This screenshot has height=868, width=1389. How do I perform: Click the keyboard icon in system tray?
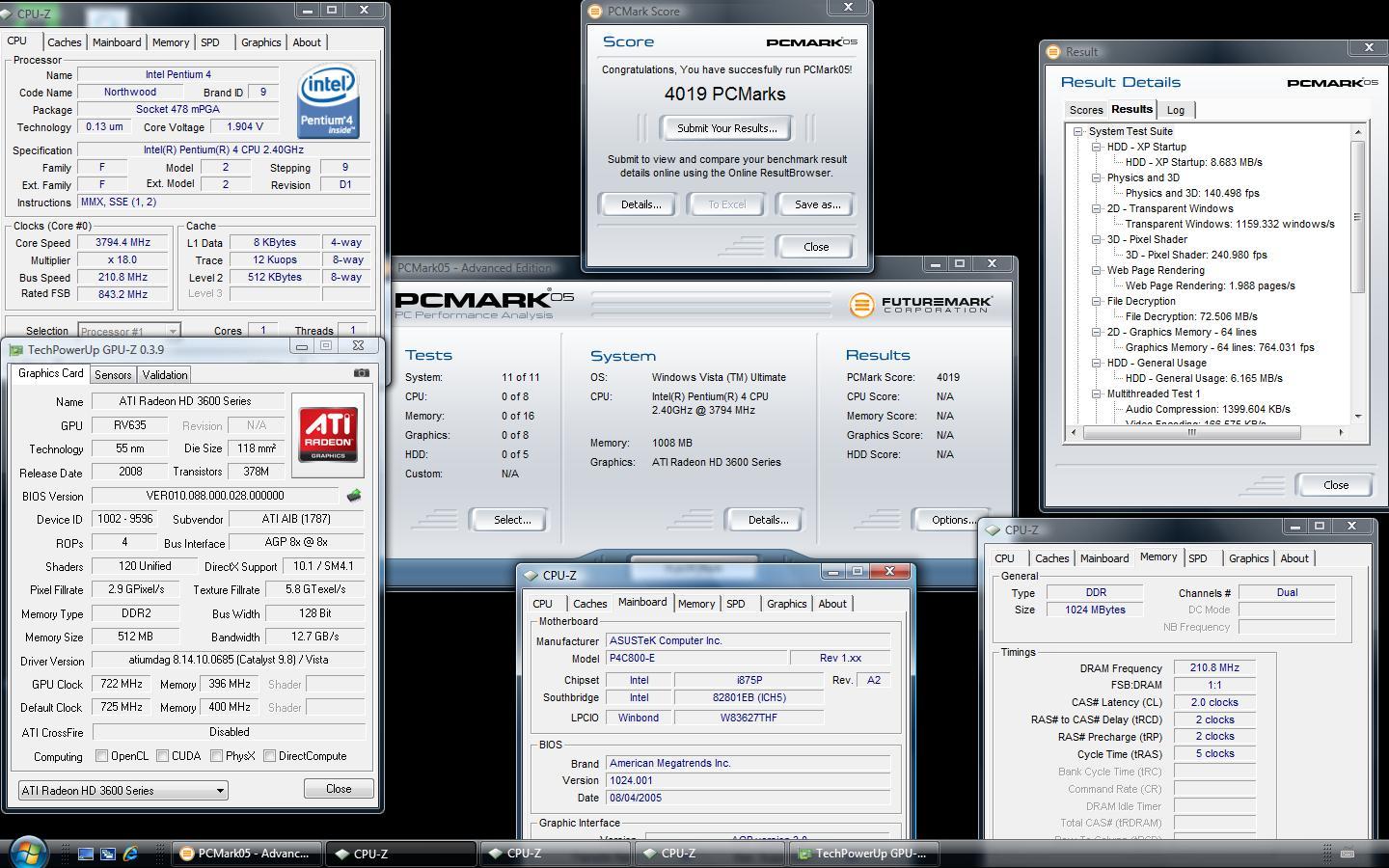(1348, 853)
